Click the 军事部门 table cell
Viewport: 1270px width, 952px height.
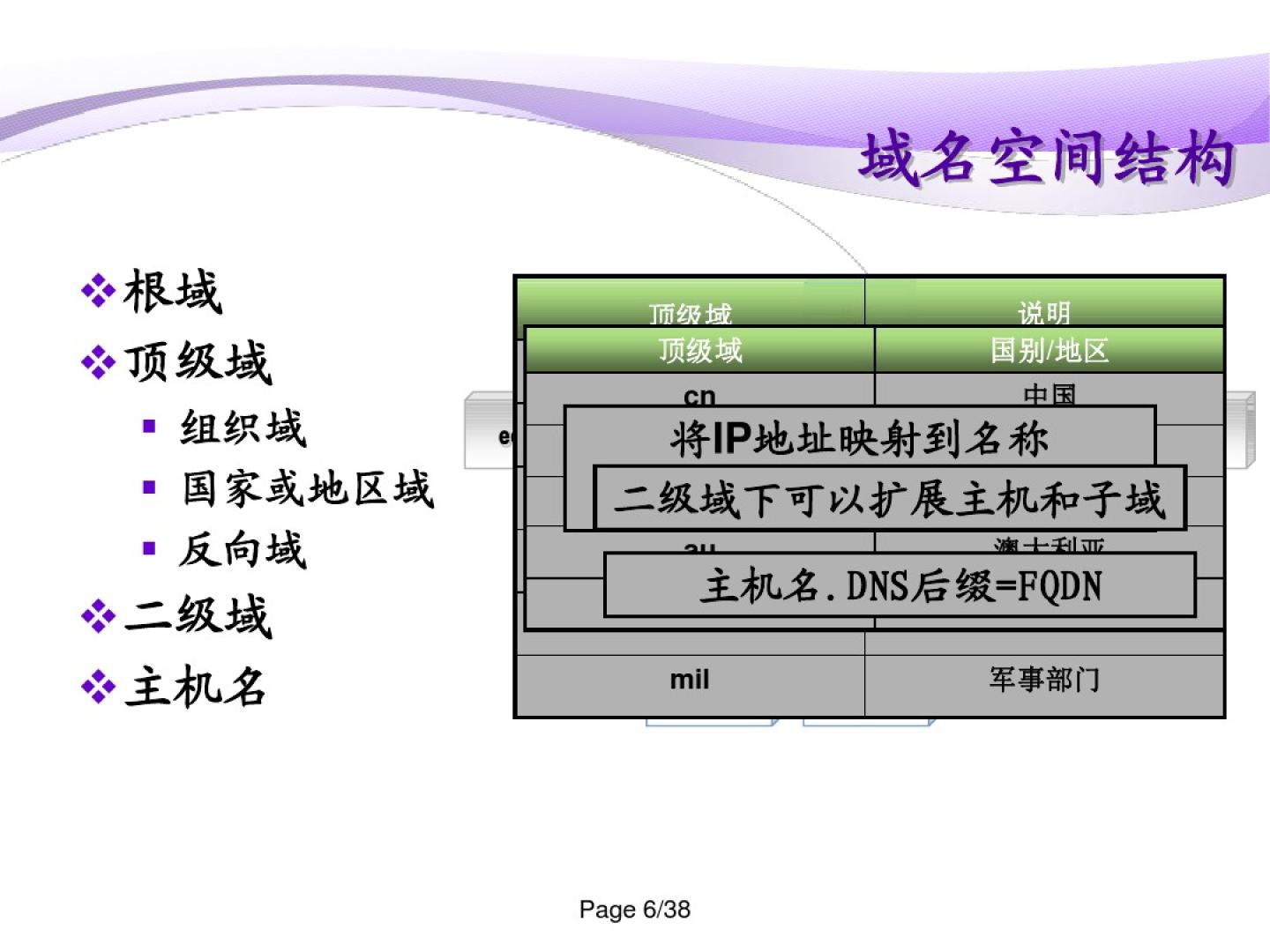pos(1044,680)
